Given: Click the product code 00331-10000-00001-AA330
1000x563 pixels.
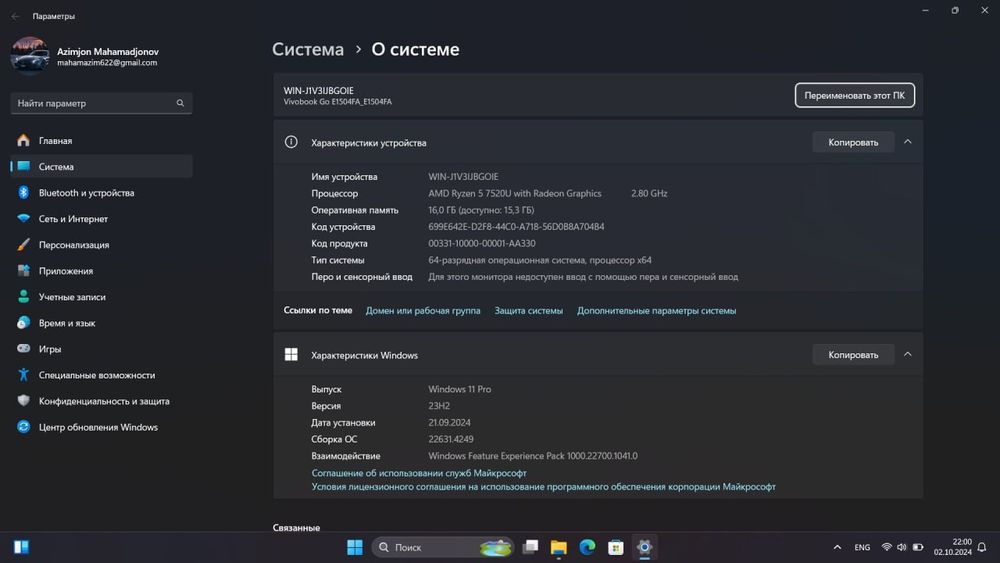Looking at the screenshot, I should point(482,243).
